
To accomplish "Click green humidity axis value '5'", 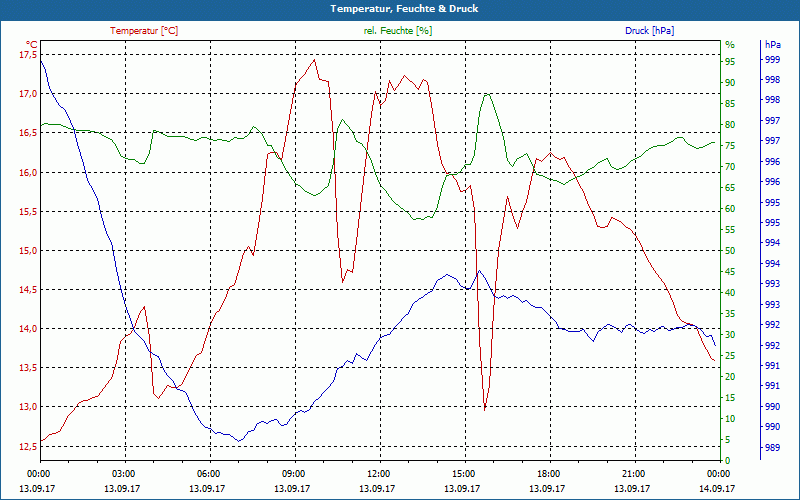I will click(x=728, y=440).
